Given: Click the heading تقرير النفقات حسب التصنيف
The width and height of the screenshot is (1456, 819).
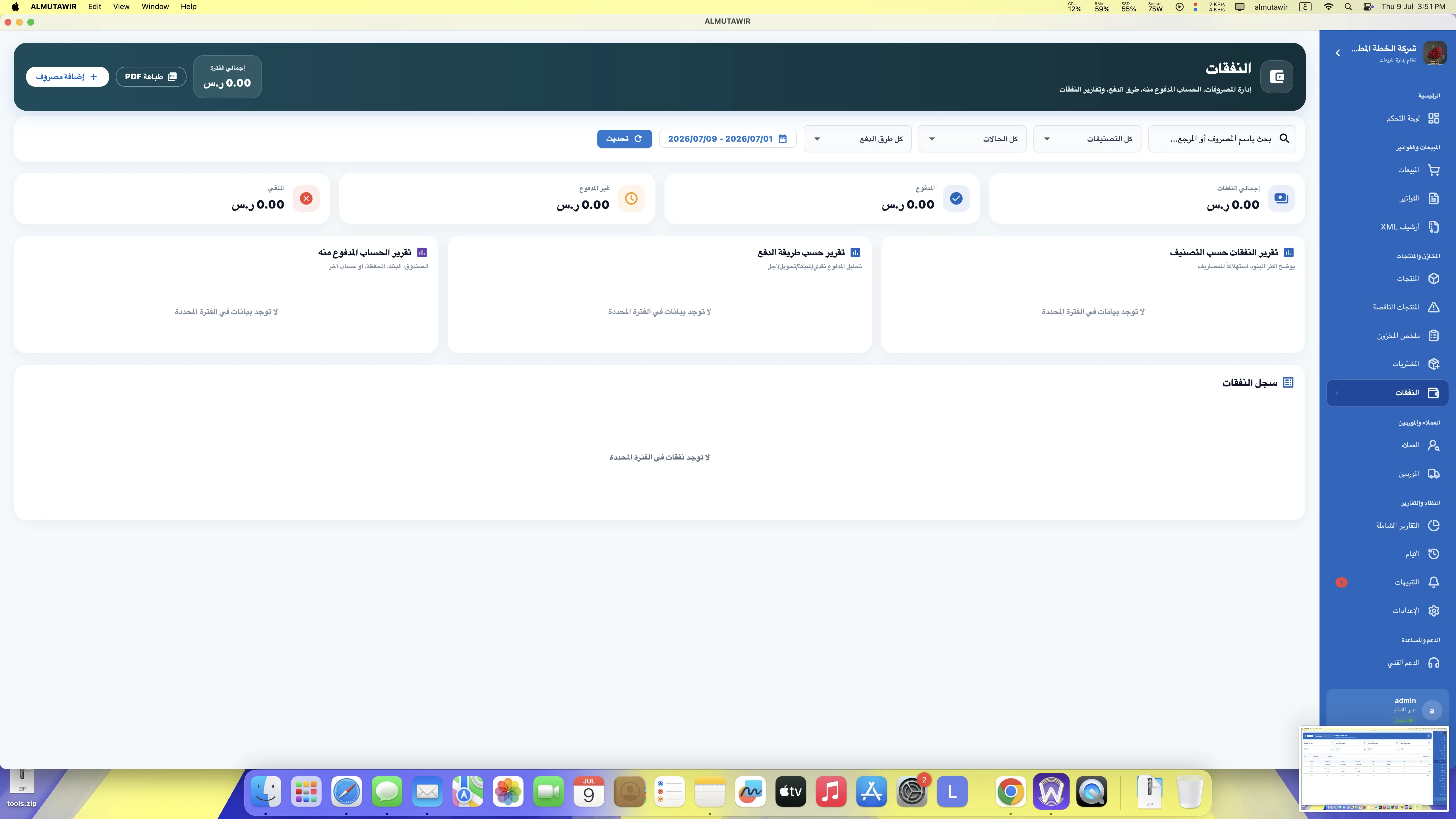Looking at the screenshot, I should click(1224, 253).
